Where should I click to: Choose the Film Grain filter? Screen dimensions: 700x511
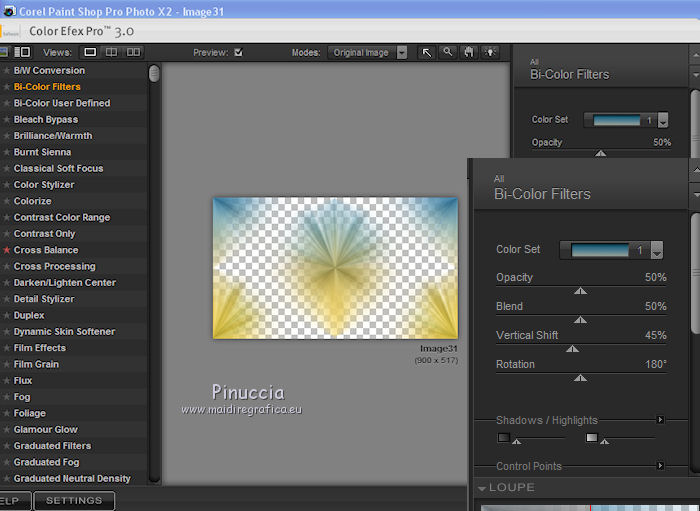[36, 364]
